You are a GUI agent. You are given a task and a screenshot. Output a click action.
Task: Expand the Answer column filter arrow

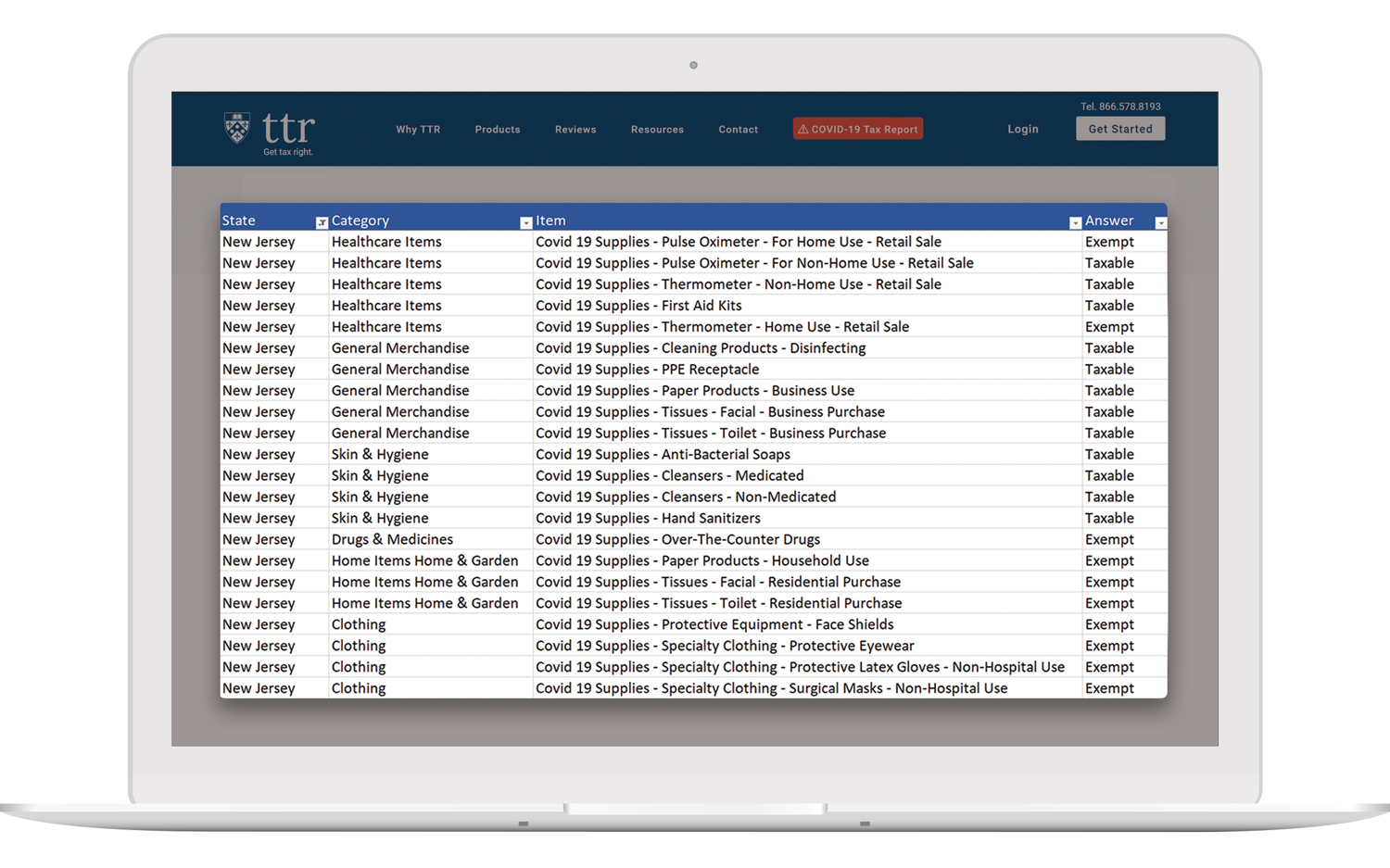point(1160,222)
